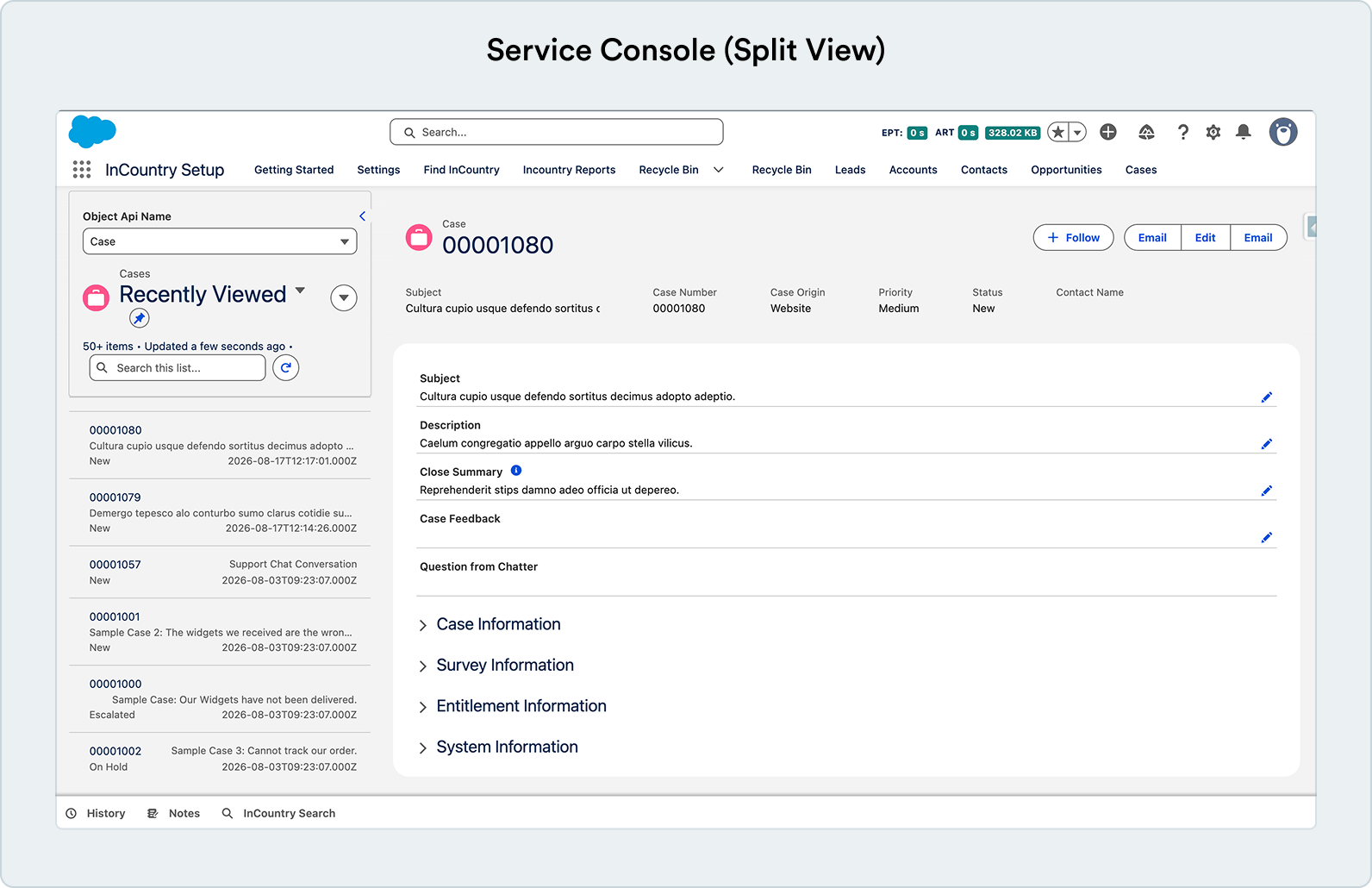Click the Search this list field
This screenshot has height=888, width=1372.
click(178, 368)
